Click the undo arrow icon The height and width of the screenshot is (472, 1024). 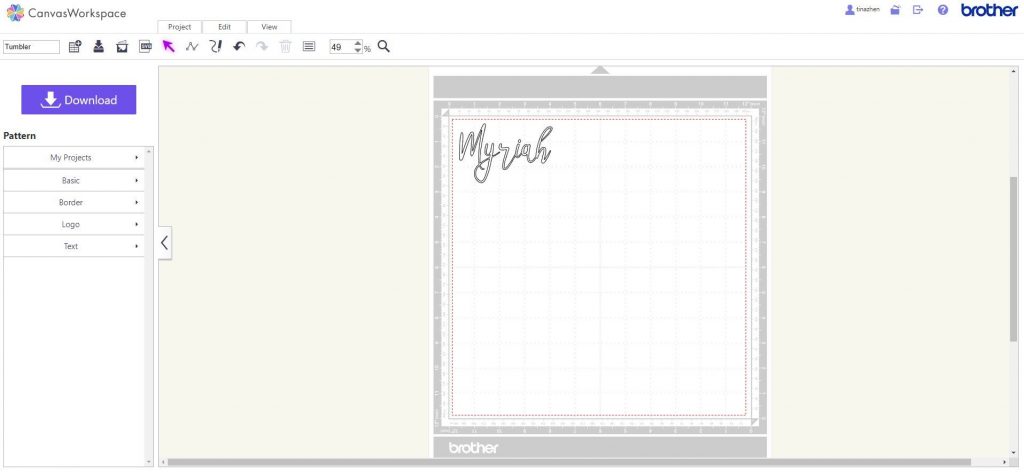[239, 47]
